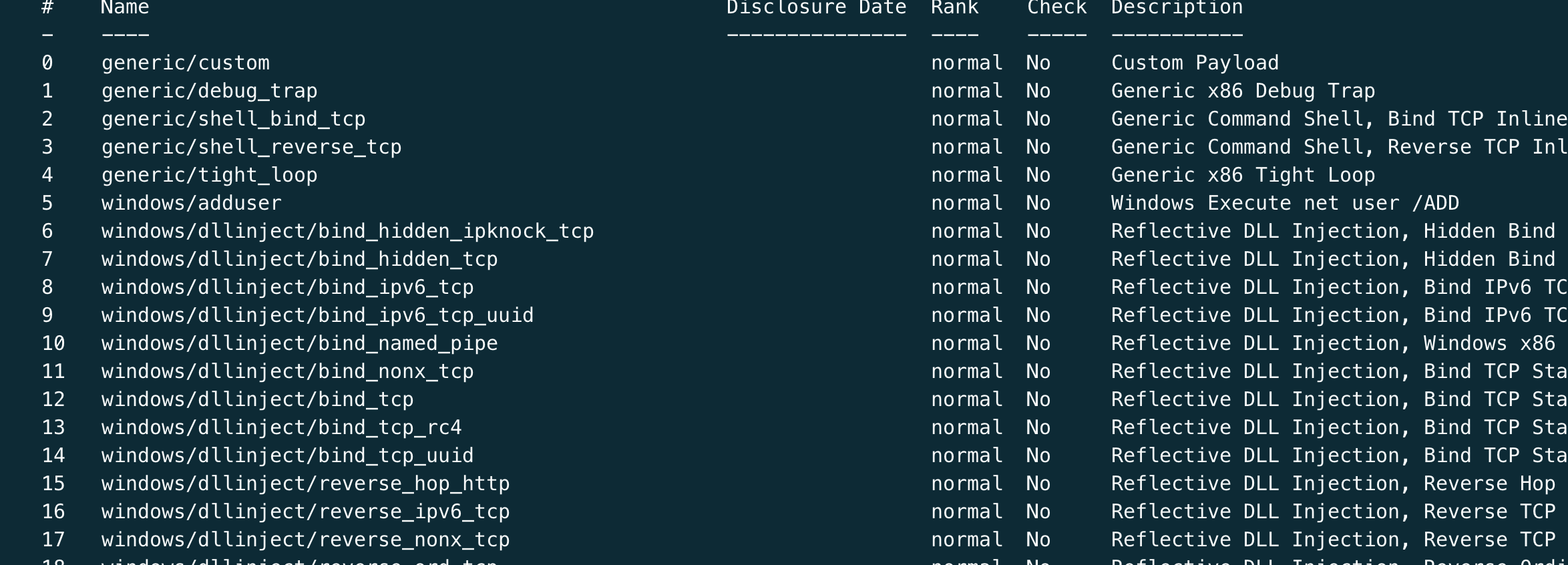The height and width of the screenshot is (565, 1568).
Task: Click windows/dllinject/bind_named_pipe payload name
Action: coord(299,343)
